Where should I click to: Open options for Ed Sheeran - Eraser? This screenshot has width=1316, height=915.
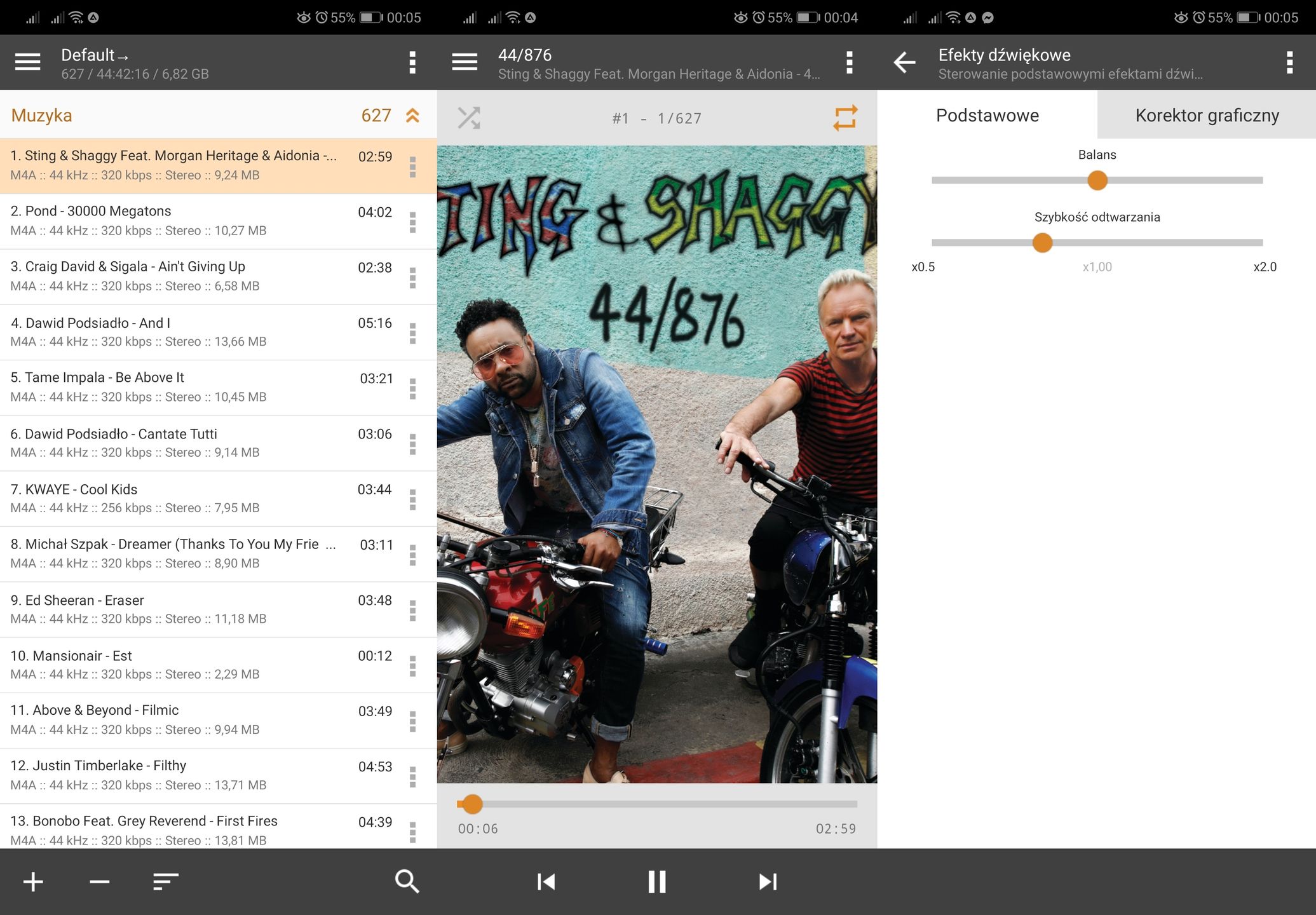[x=412, y=610]
